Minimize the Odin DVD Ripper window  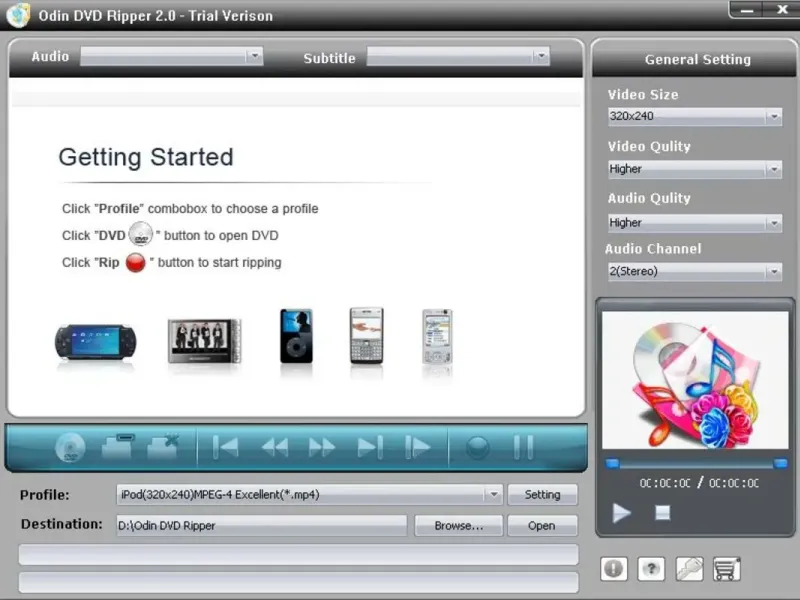[747, 10]
